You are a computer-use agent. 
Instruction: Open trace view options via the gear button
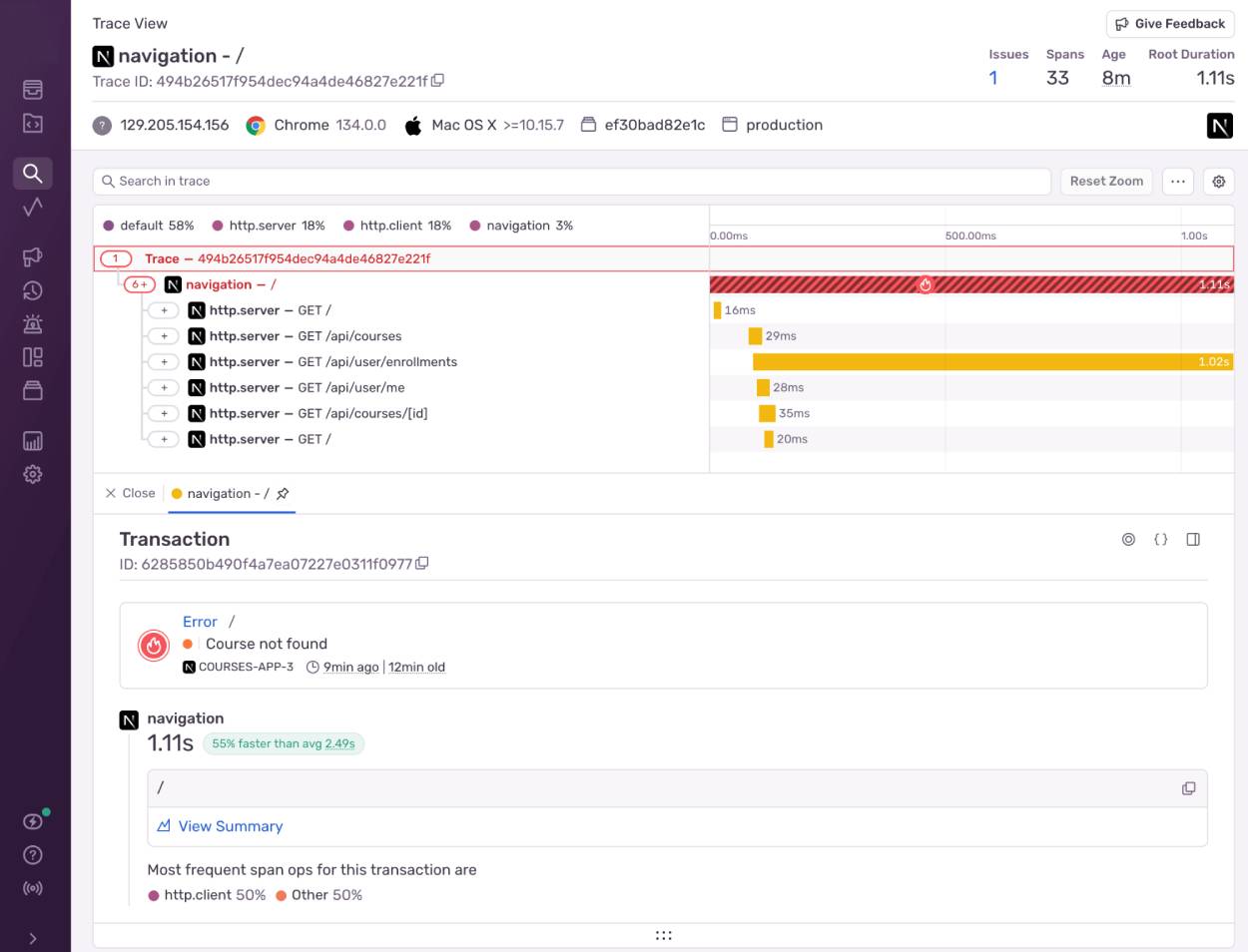(x=1218, y=181)
